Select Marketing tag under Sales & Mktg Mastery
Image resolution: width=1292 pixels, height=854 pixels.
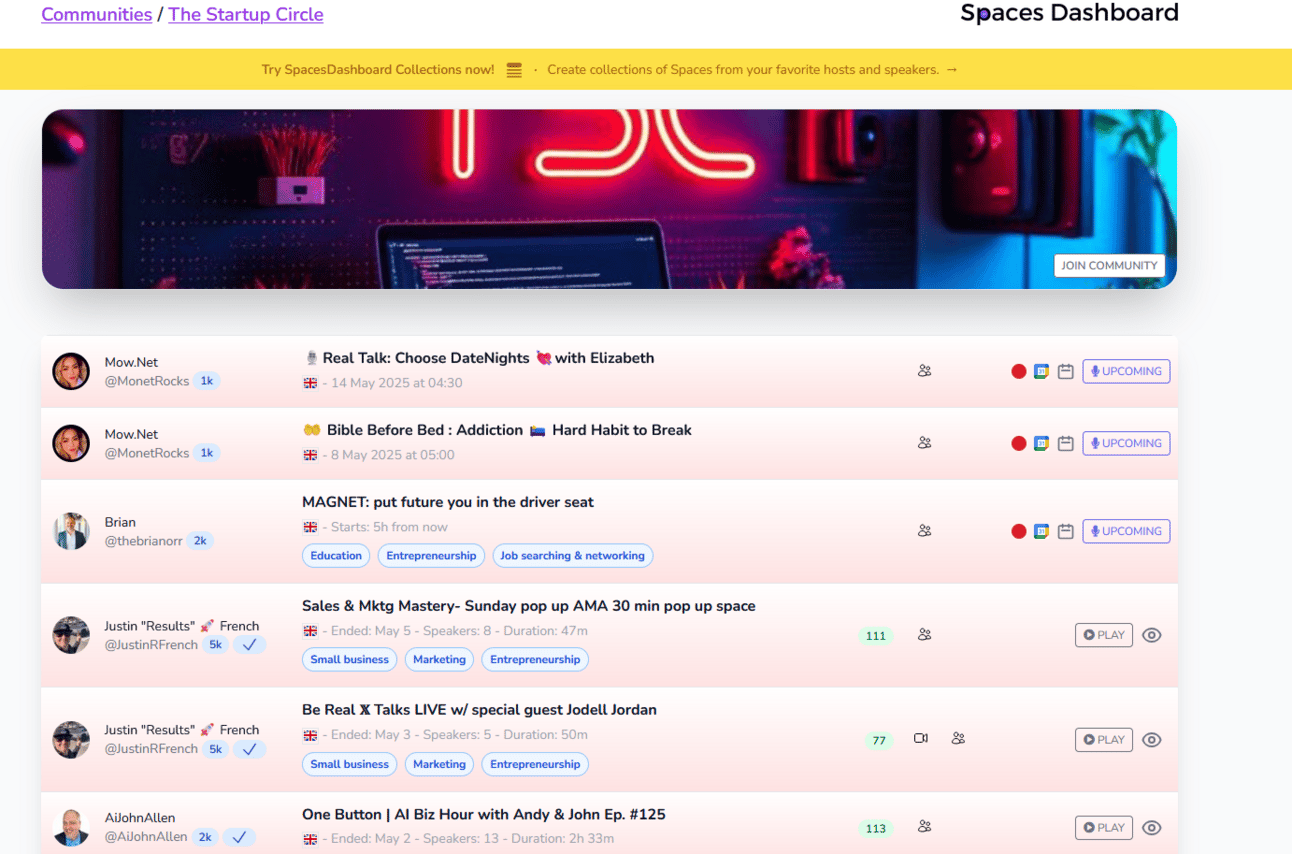[x=439, y=660]
